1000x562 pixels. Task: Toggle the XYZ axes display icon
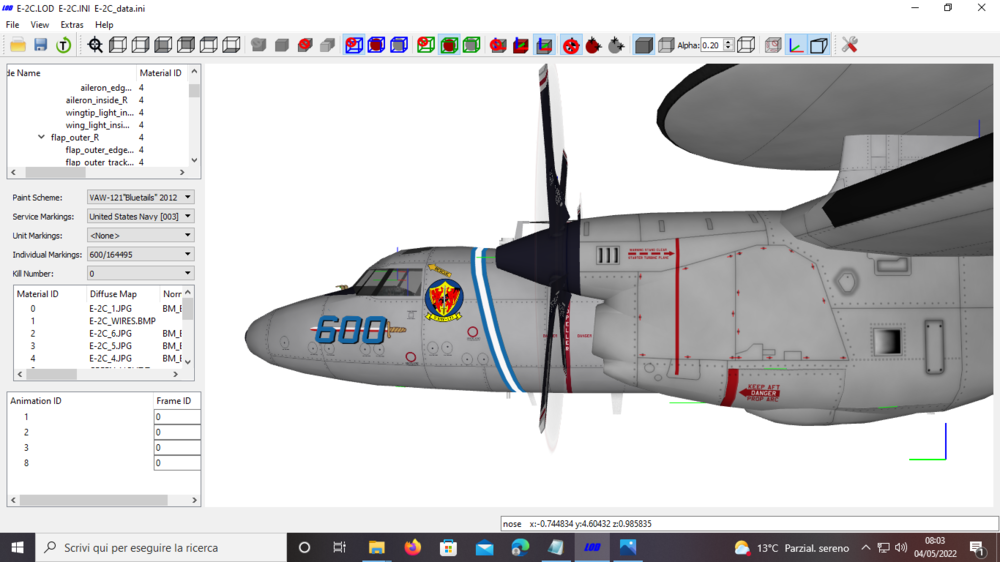pyautogui.click(x=796, y=45)
